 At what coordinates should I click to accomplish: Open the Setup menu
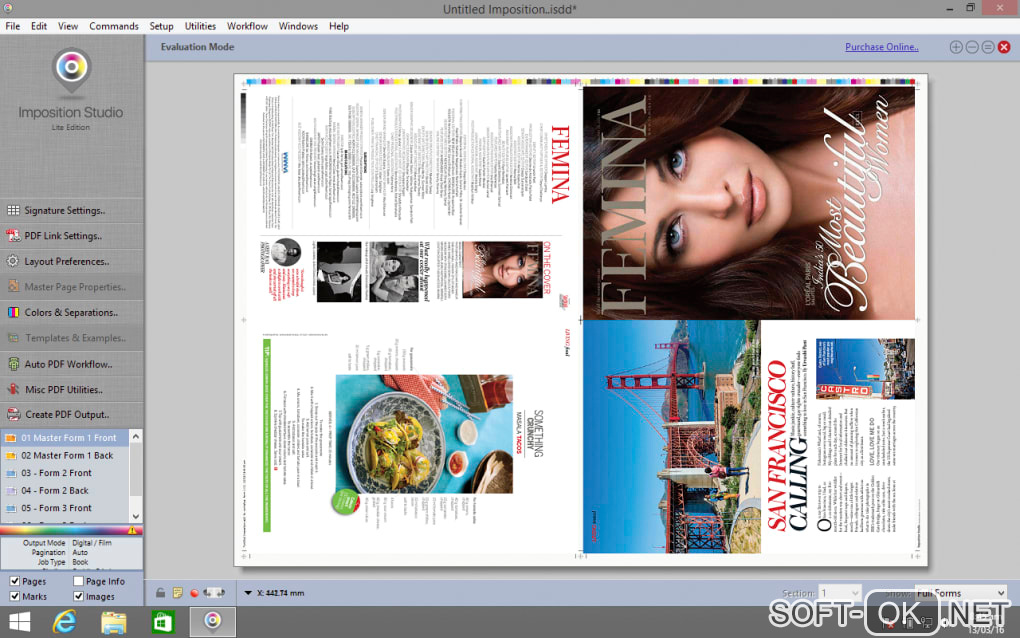pyautogui.click(x=161, y=26)
